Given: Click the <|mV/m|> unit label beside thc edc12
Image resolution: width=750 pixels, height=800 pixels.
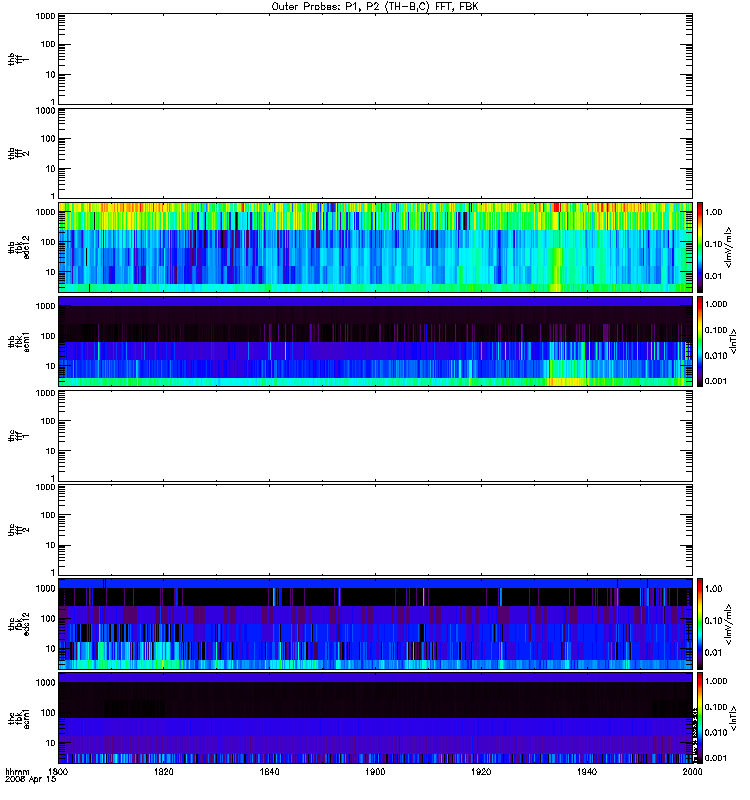Looking at the screenshot, I should point(729,624).
